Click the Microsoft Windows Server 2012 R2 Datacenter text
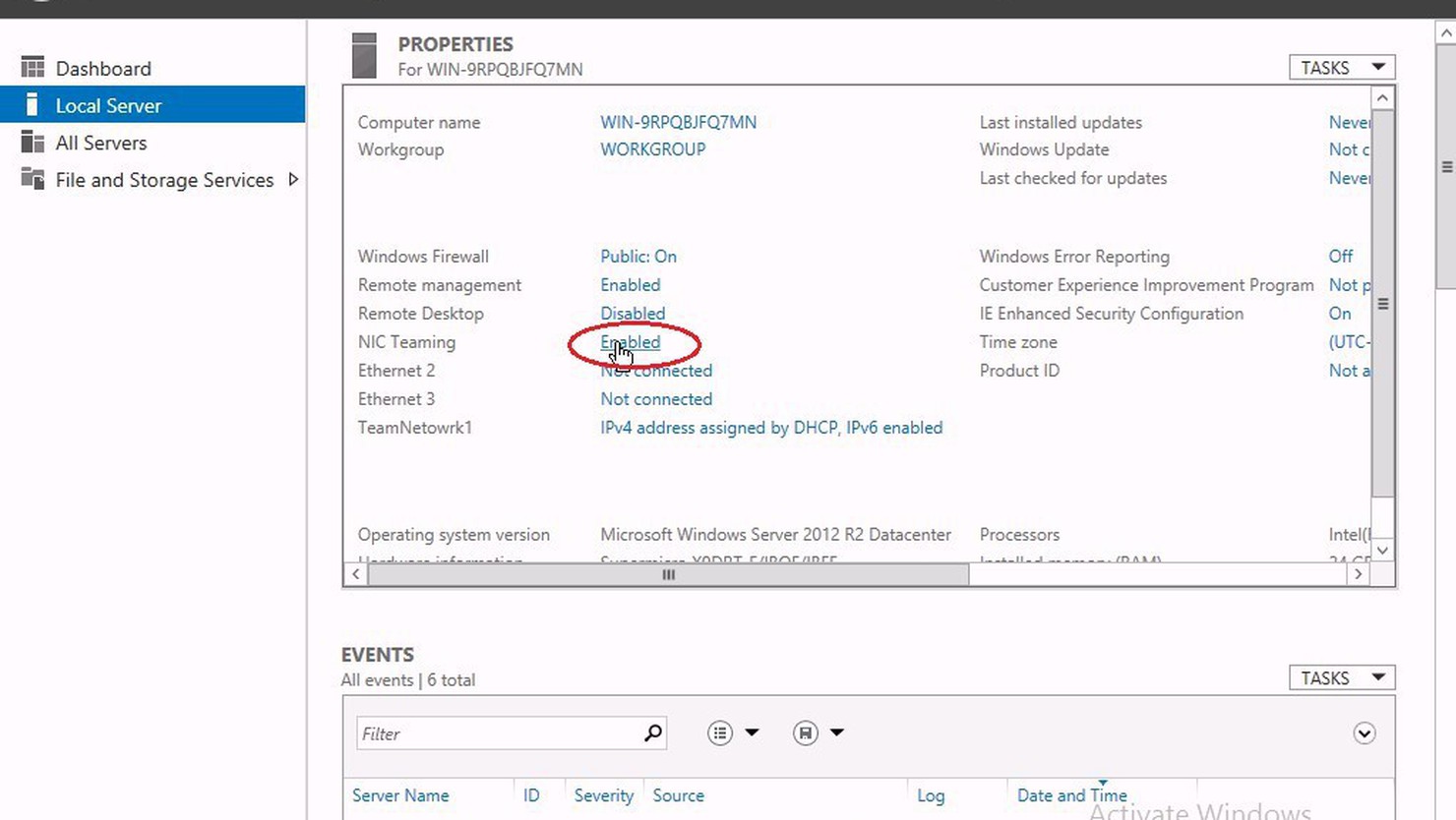The width and height of the screenshot is (1456, 820). 775,534
